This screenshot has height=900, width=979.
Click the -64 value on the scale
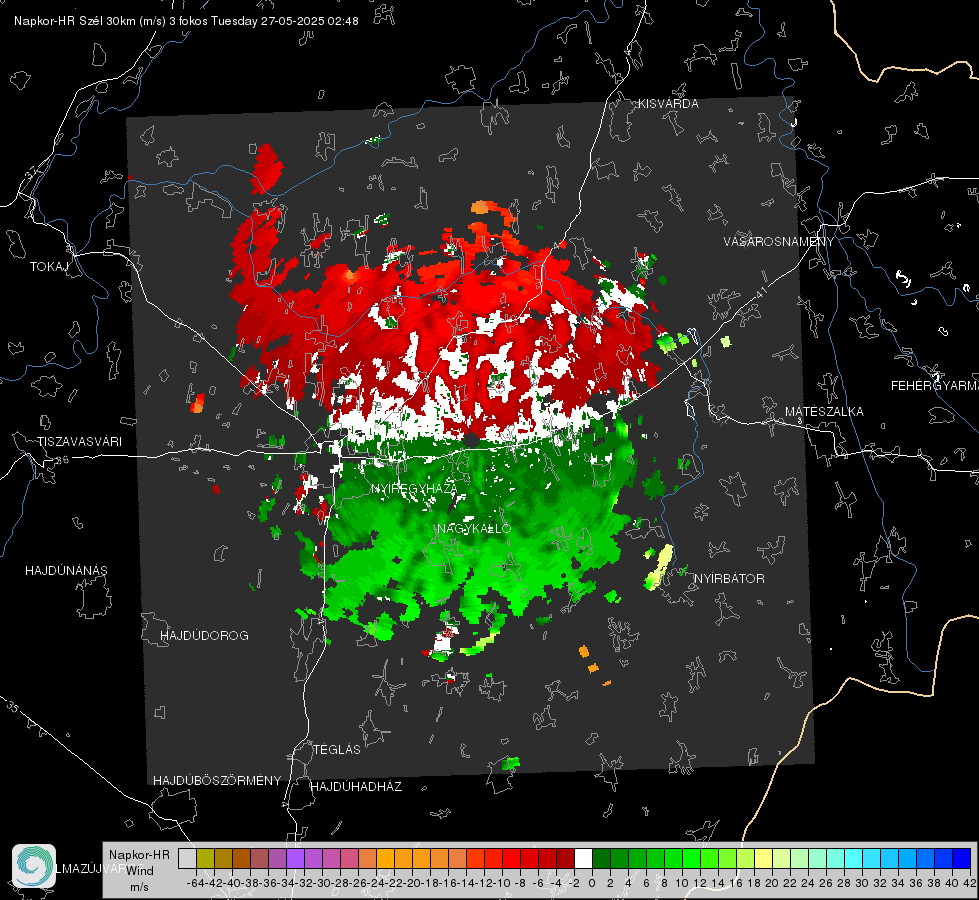click(x=195, y=883)
